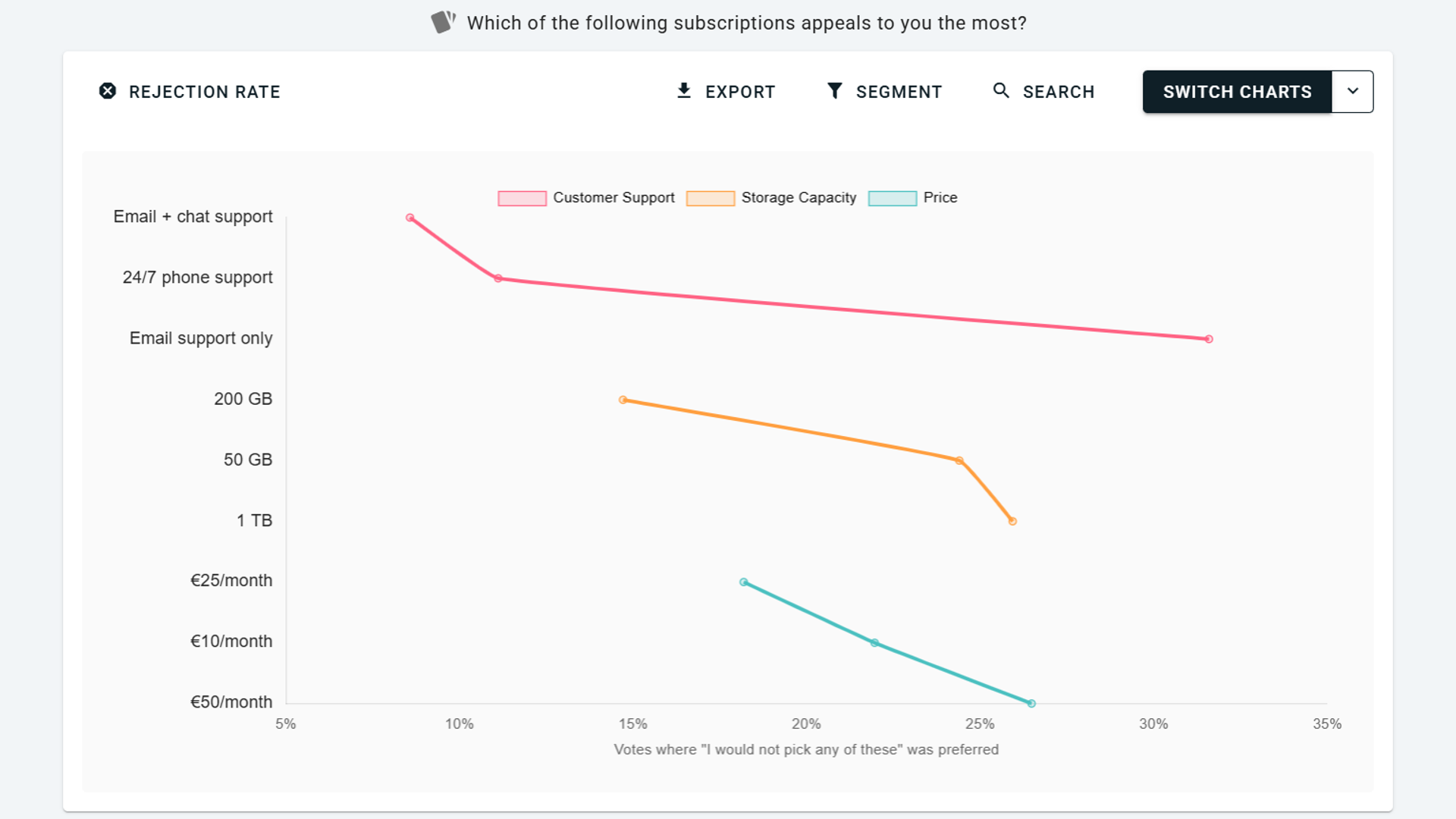Toggle Customer Support series in legend

pos(613,198)
